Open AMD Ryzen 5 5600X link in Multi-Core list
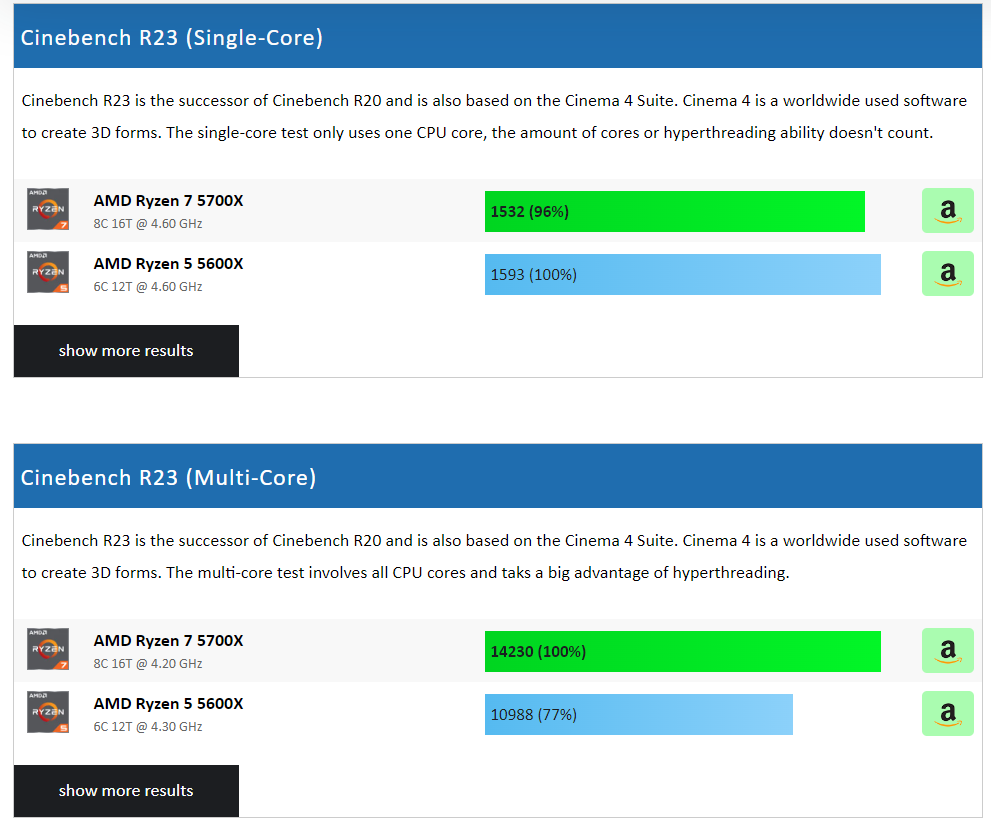This screenshot has height=830, width=991. pos(169,704)
